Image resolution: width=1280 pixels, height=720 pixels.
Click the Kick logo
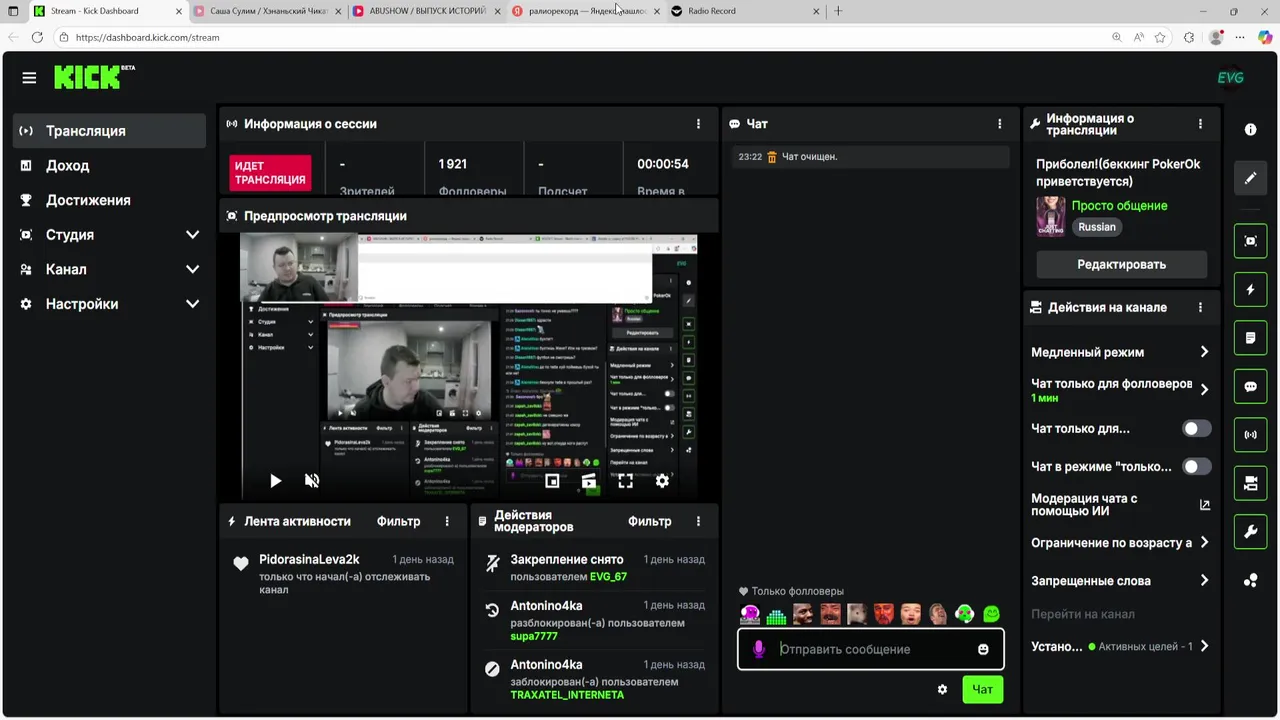94,77
